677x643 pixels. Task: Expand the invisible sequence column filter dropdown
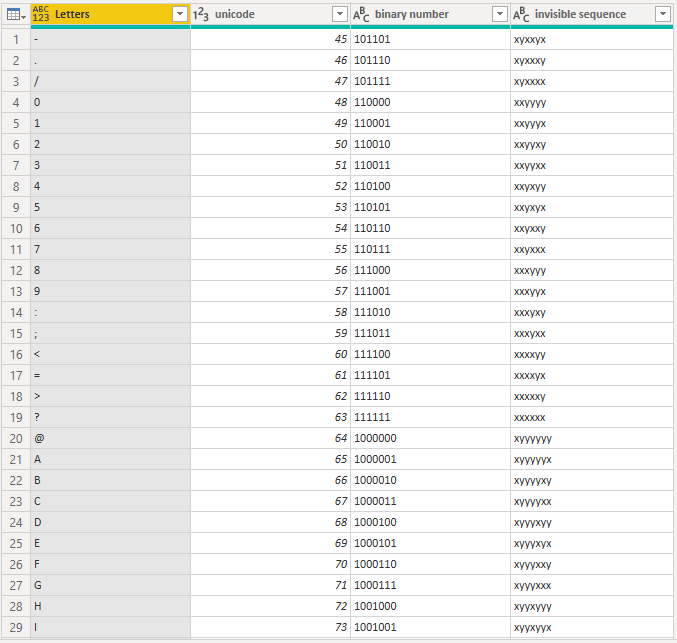coord(661,14)
